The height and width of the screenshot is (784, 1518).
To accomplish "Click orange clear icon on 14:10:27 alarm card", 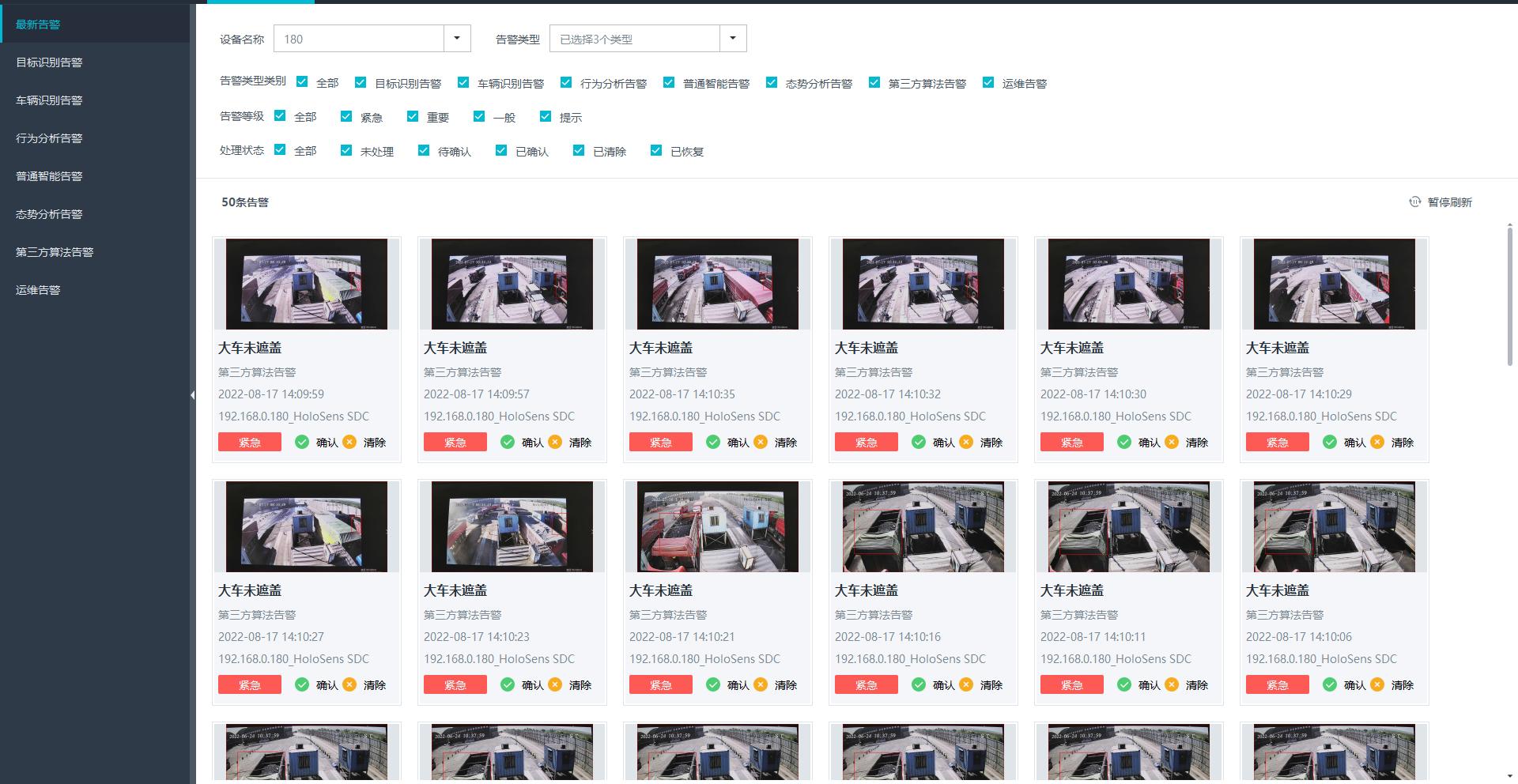I will coord(349,684).
